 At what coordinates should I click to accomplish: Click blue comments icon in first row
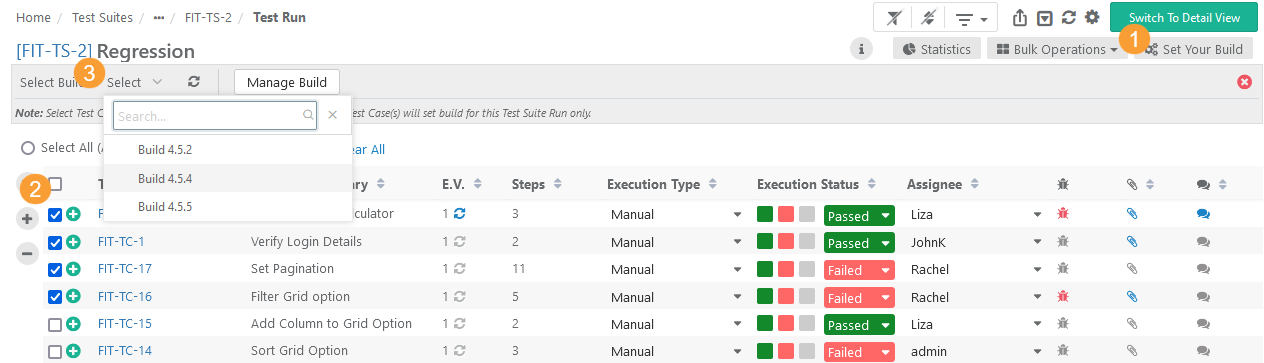(1203, 214)
